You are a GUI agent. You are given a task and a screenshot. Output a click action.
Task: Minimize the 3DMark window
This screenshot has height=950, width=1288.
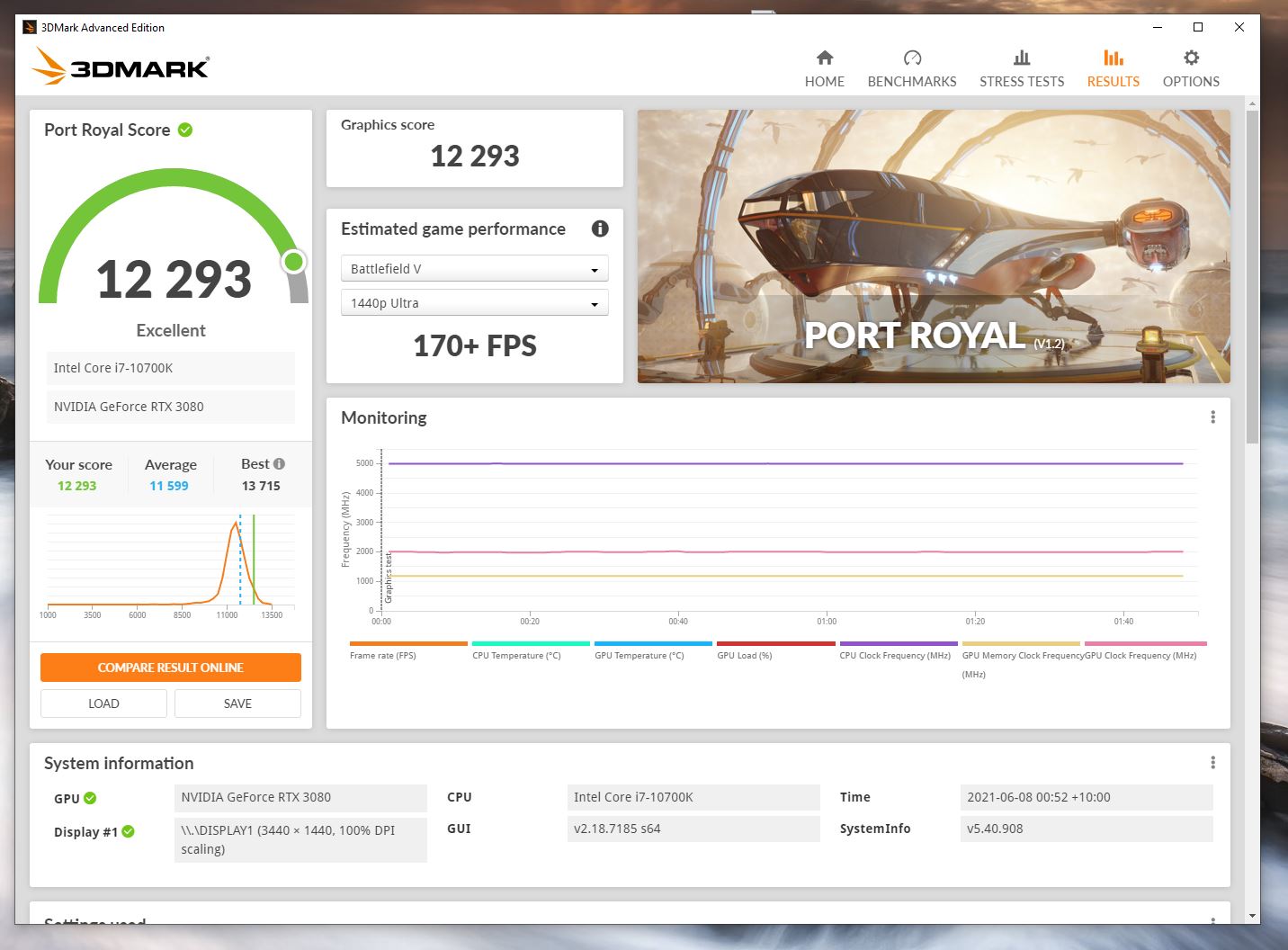1157,27
